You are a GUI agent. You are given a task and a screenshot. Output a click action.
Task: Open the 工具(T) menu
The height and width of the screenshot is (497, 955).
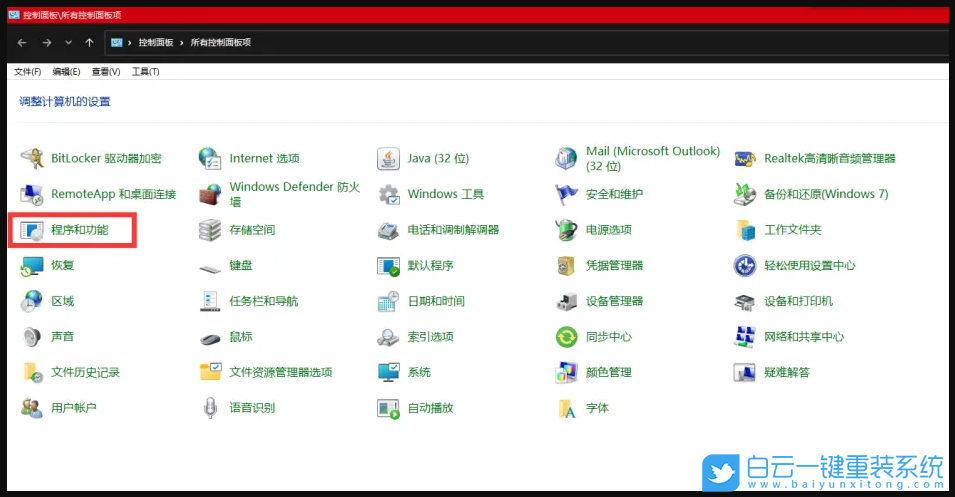click(146, 72)
